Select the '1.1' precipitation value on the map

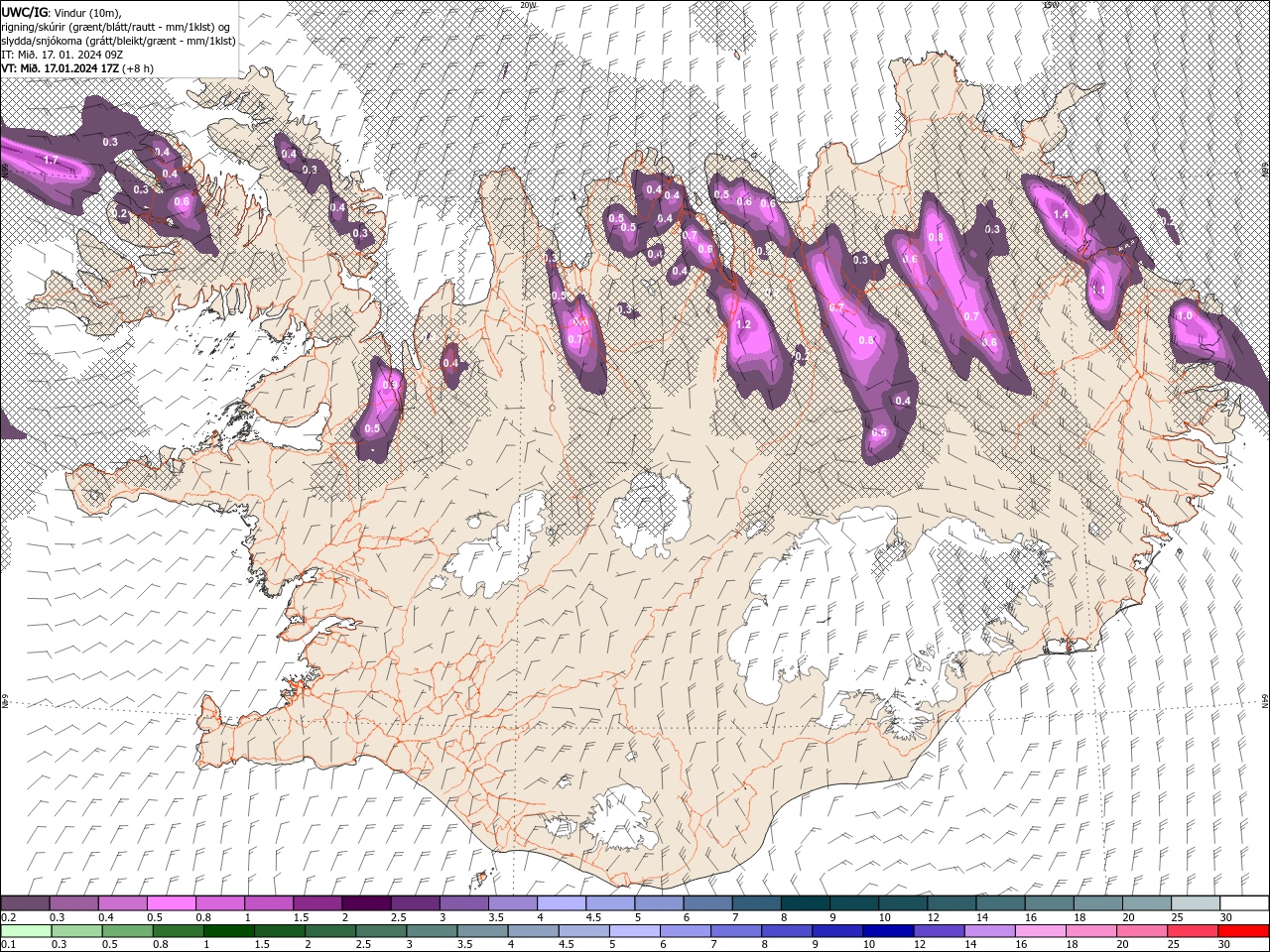pyautogui.click(x=1098, y=291)
